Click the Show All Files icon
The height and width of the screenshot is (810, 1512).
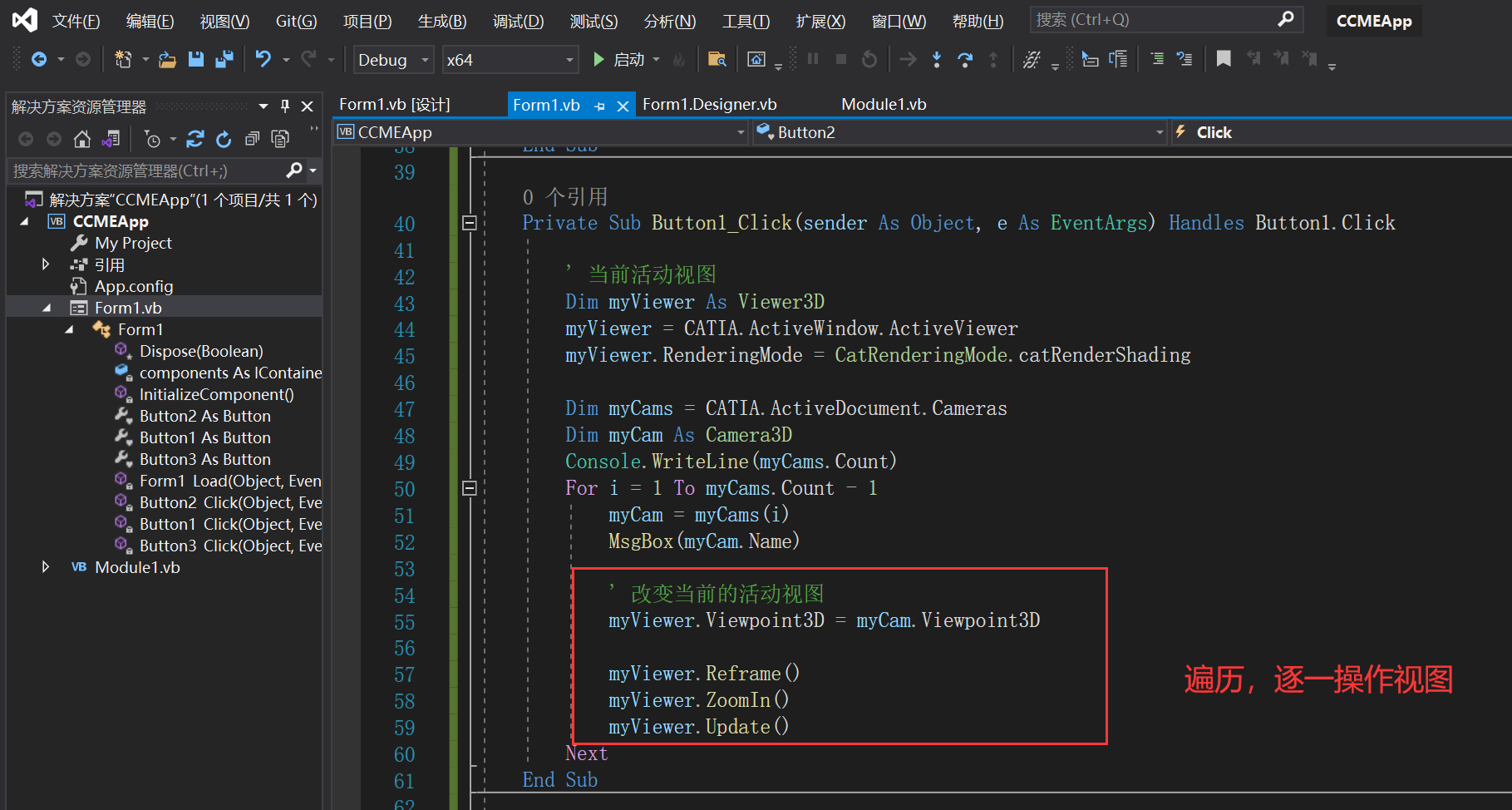[281, 139]
